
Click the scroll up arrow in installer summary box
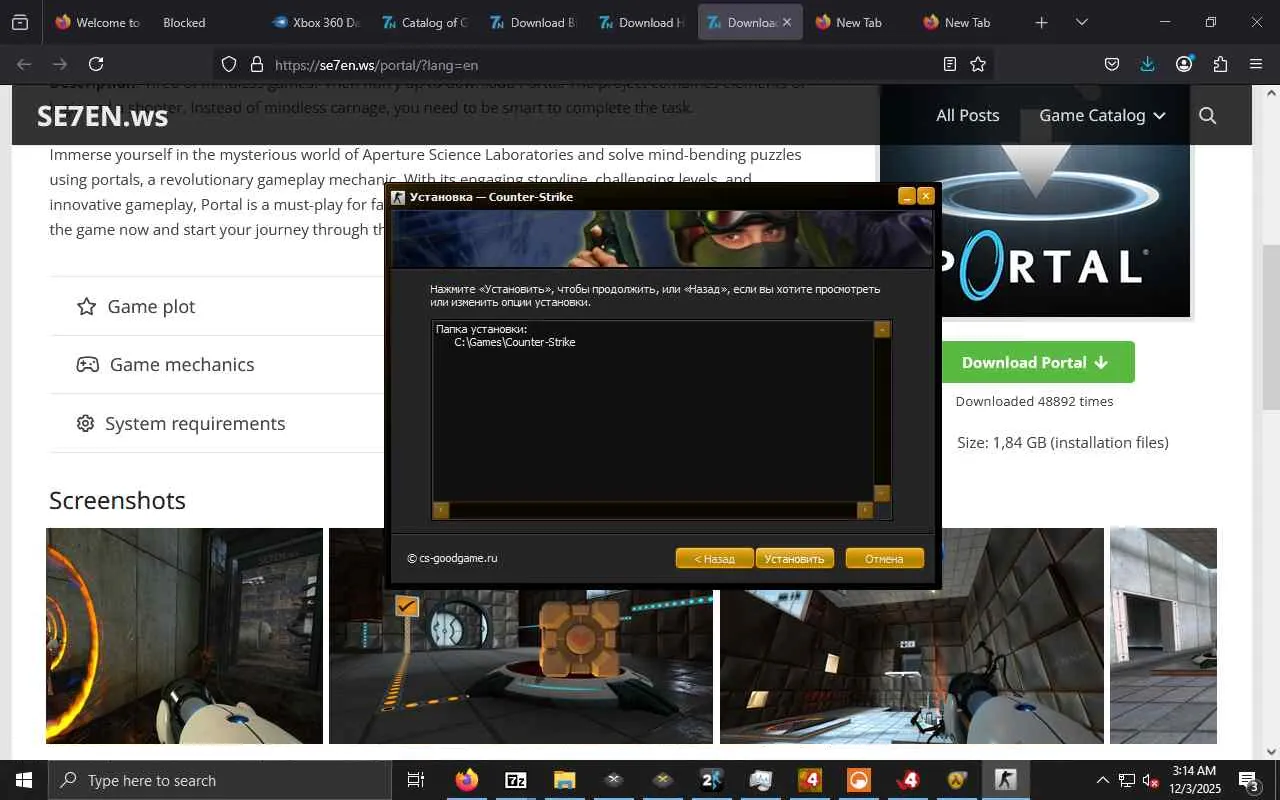tap(882, 329)
